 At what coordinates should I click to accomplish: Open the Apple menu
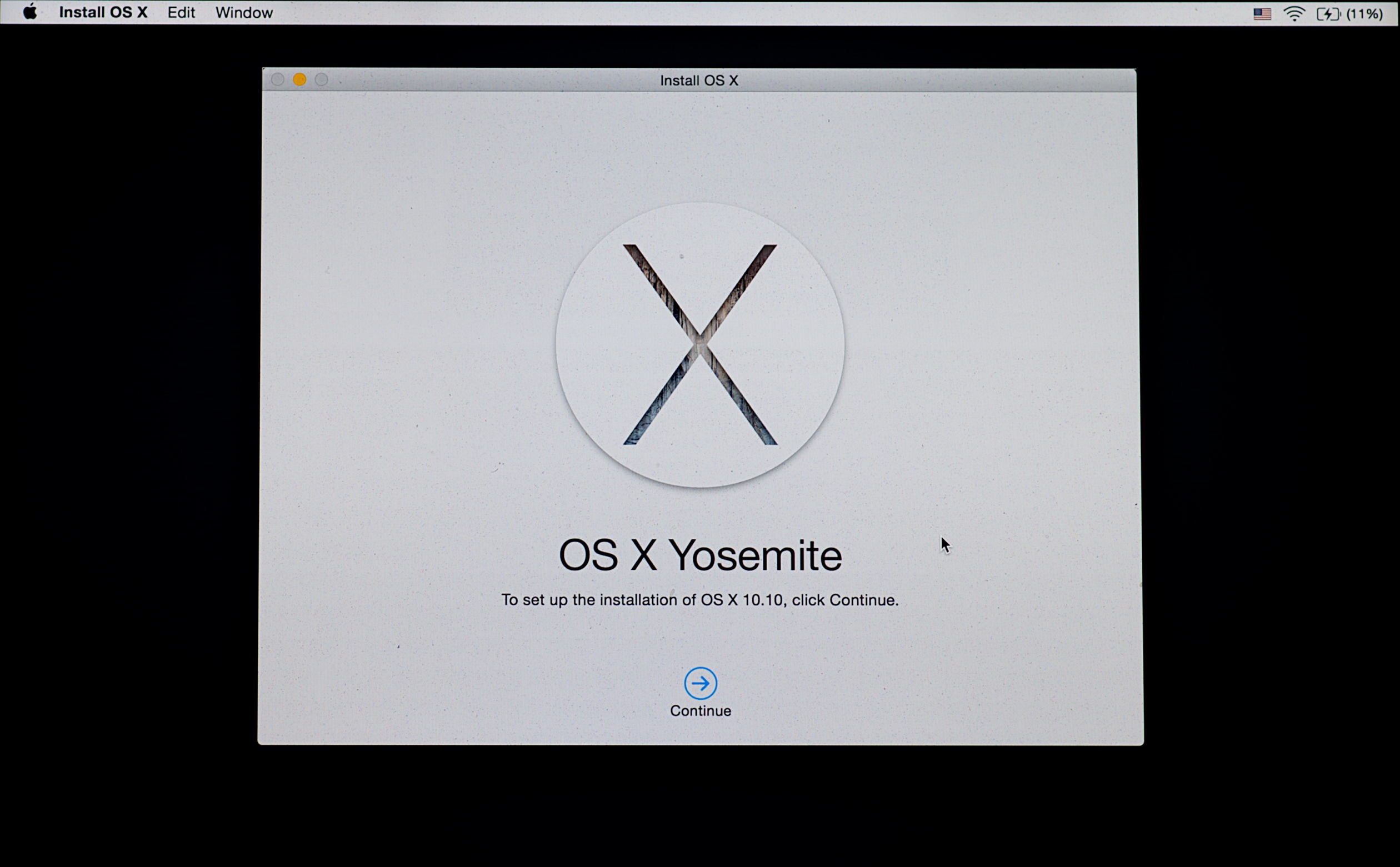tap(30, 12)
